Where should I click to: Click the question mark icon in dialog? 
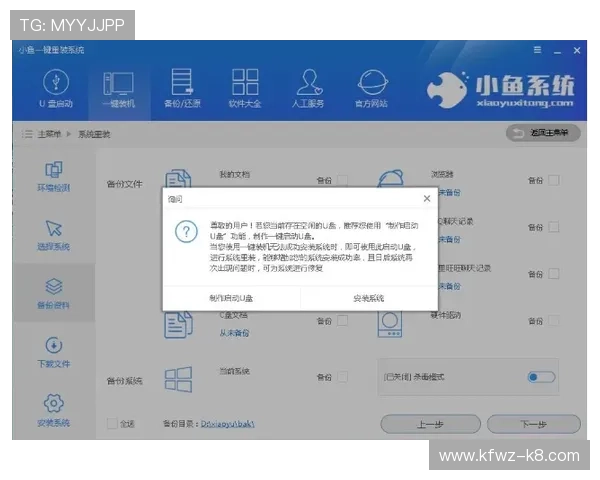186,232
